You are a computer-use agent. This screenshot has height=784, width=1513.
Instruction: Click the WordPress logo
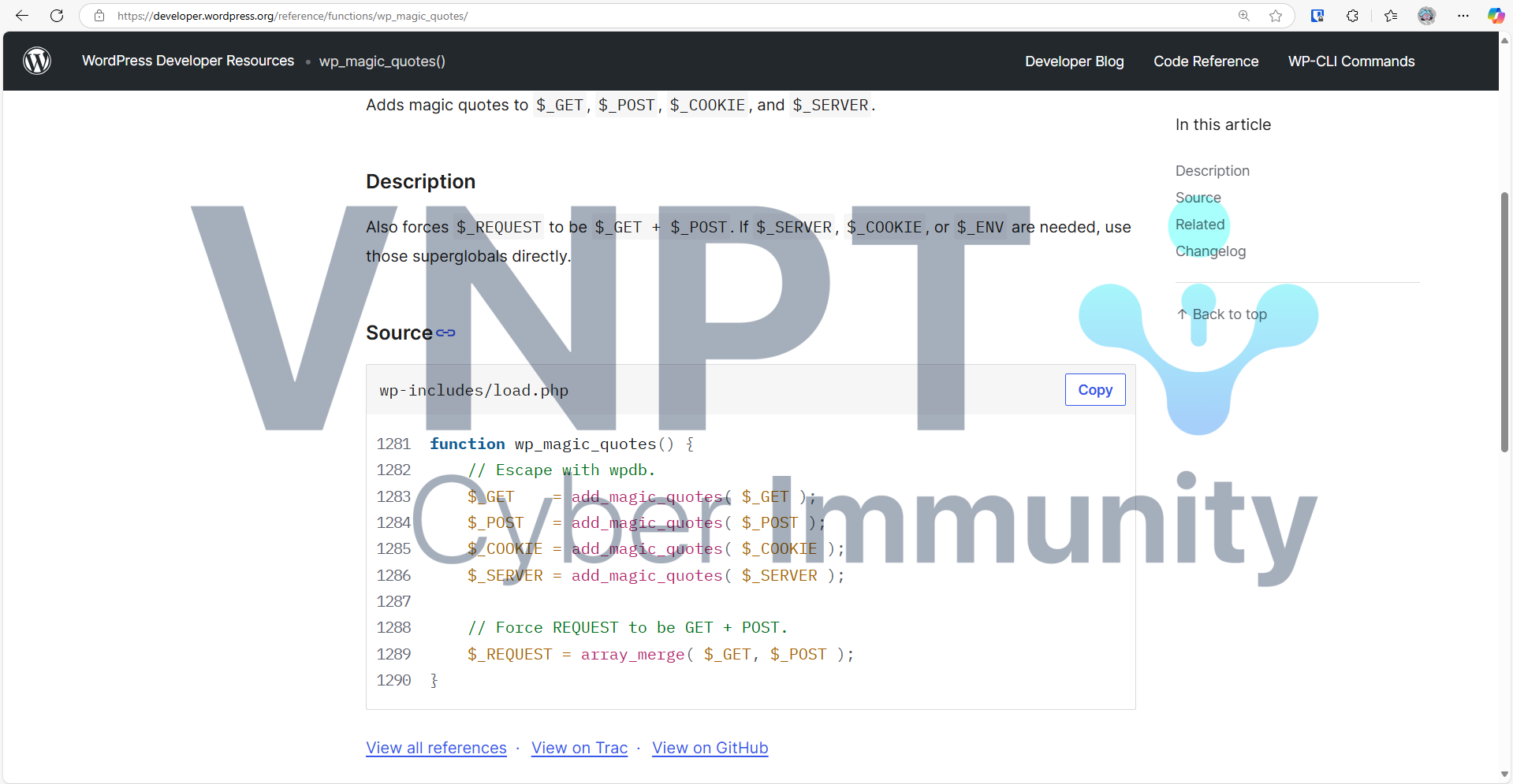point(37,61)
